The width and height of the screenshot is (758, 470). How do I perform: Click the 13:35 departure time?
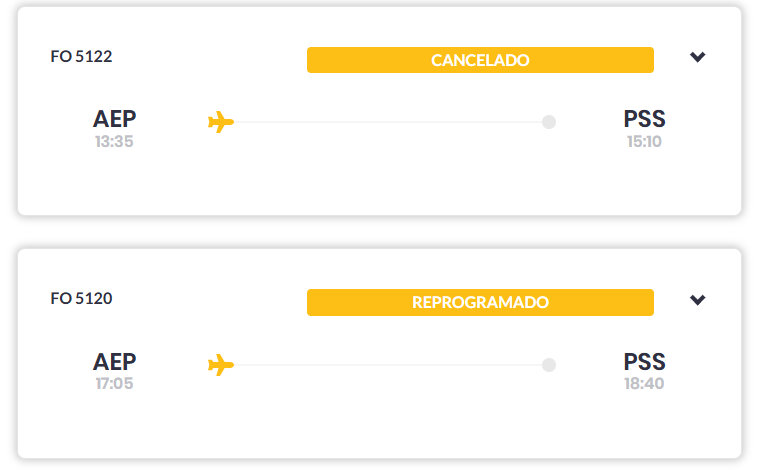[x=114, y=142]
